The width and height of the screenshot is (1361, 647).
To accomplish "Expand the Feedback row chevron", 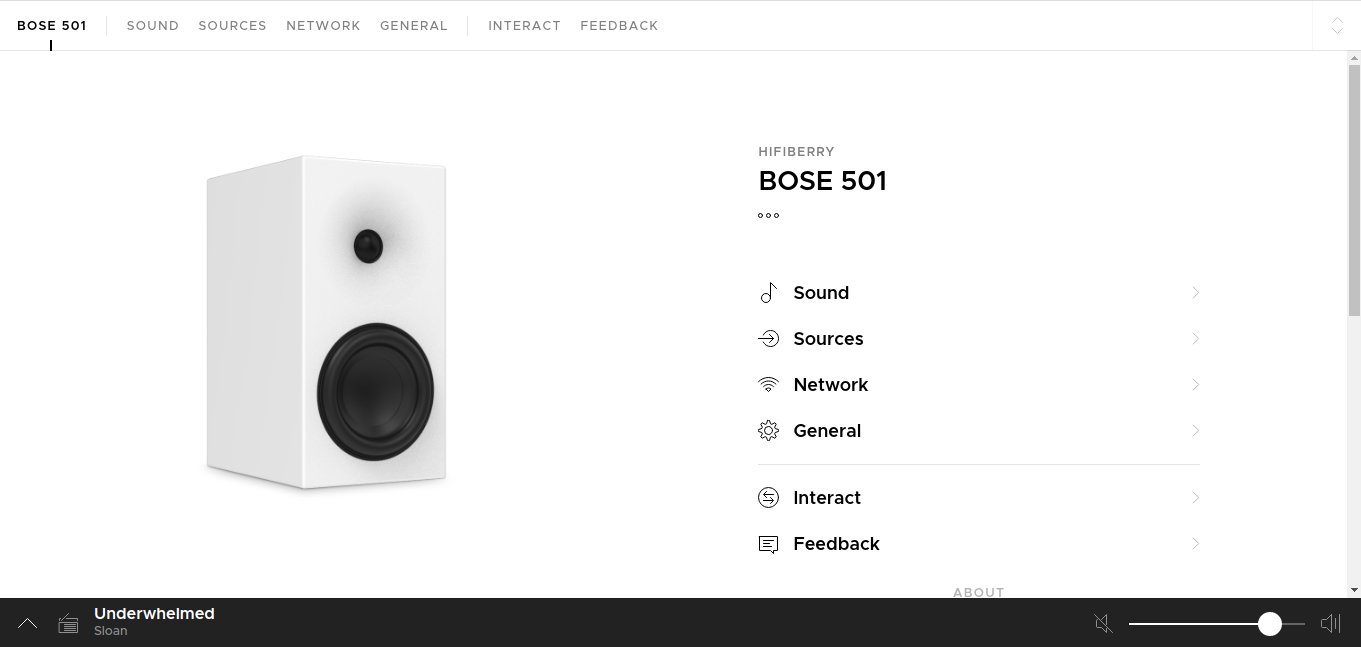I will pyautogui.click(x=1195, y=543).
